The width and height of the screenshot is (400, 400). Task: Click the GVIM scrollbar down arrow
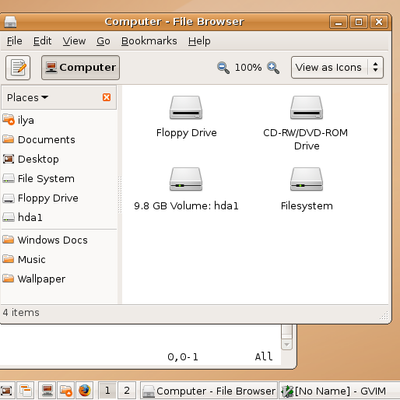(287, 344)
